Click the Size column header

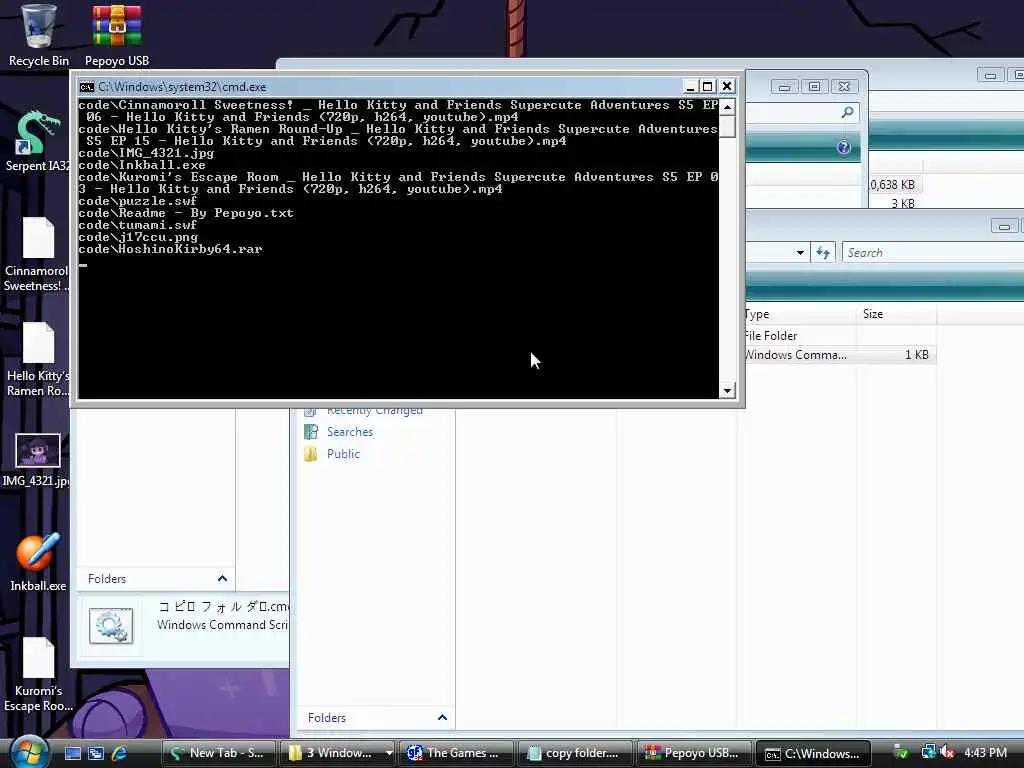coord(897,314)
